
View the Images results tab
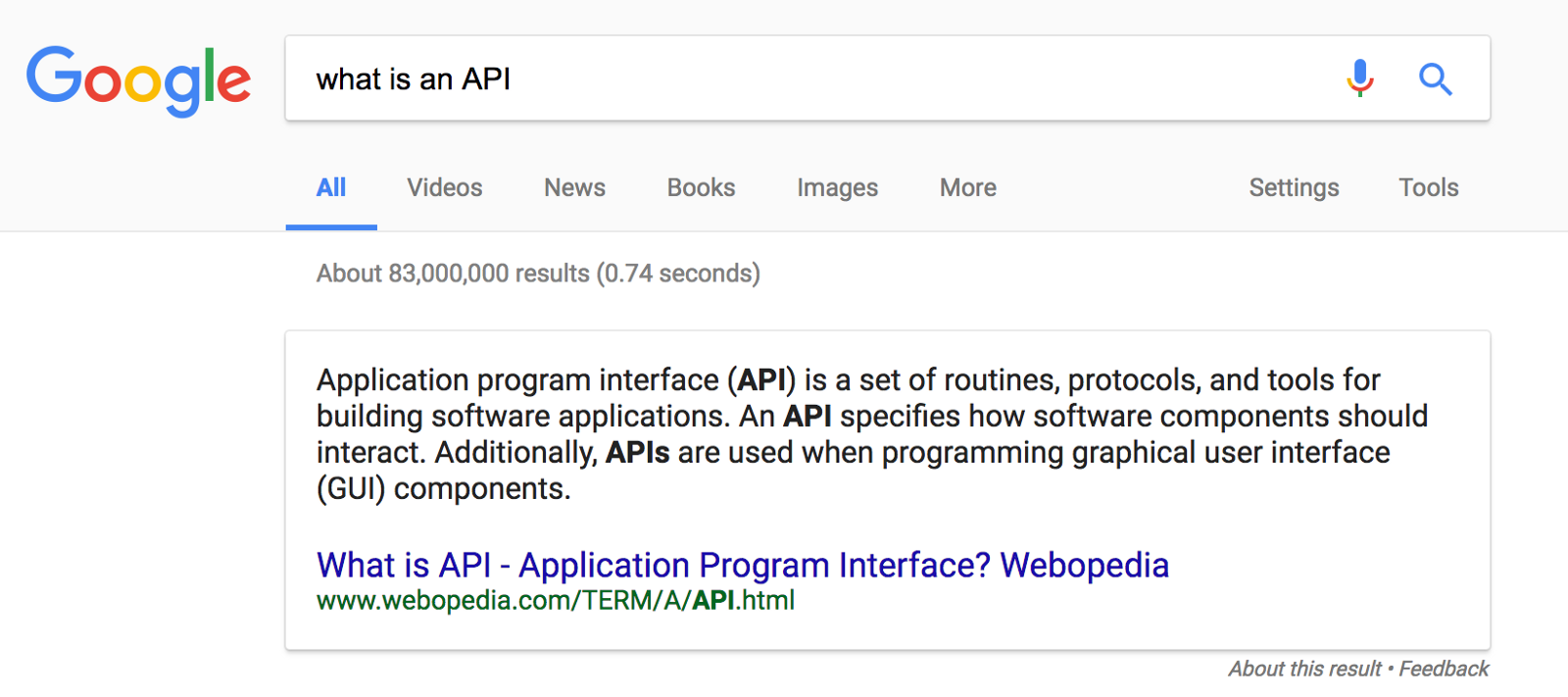coord(837,187)
